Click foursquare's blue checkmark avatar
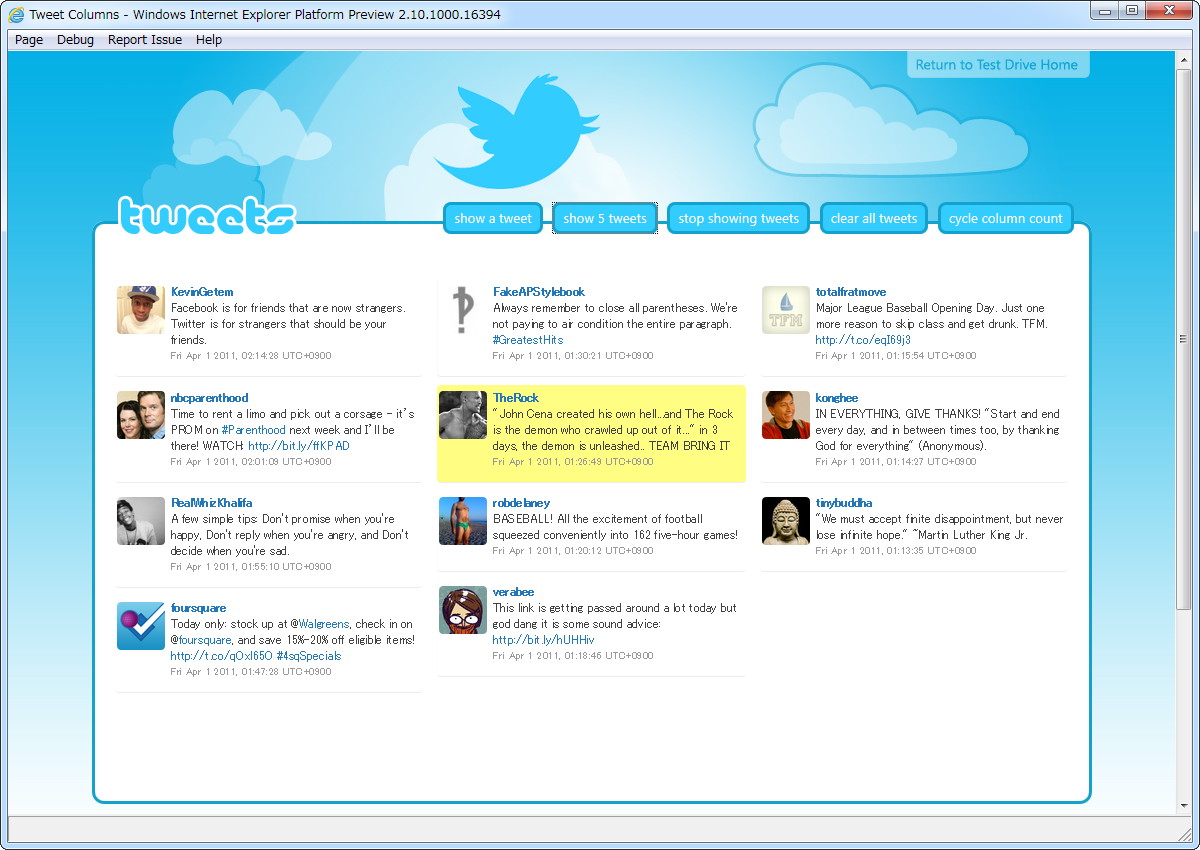 point(140,625)
